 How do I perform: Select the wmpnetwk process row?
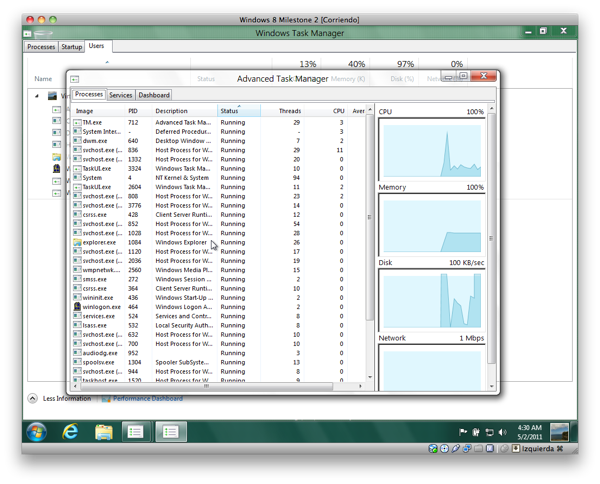click(219, 270)
